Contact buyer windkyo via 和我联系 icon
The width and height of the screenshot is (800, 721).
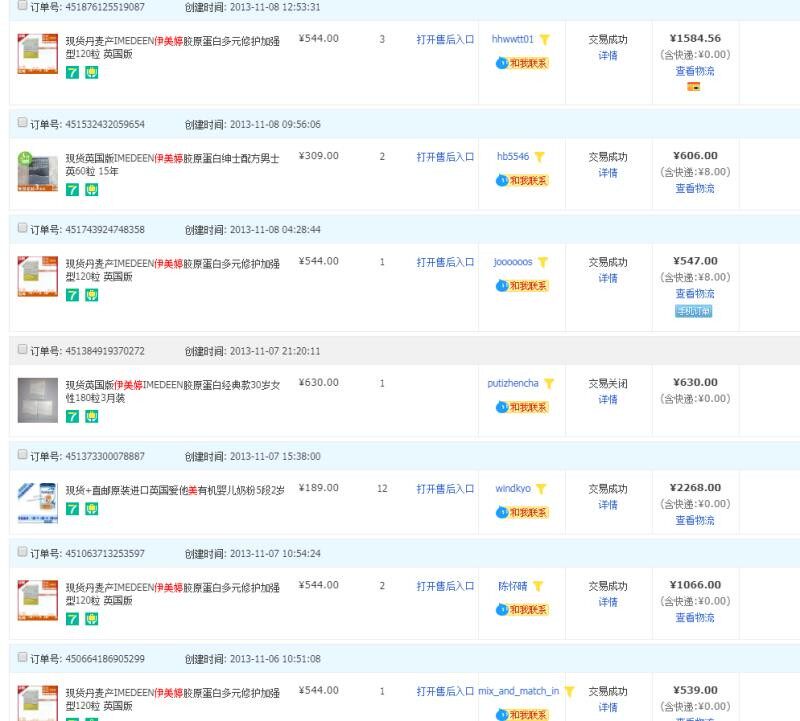pos(523,513)
